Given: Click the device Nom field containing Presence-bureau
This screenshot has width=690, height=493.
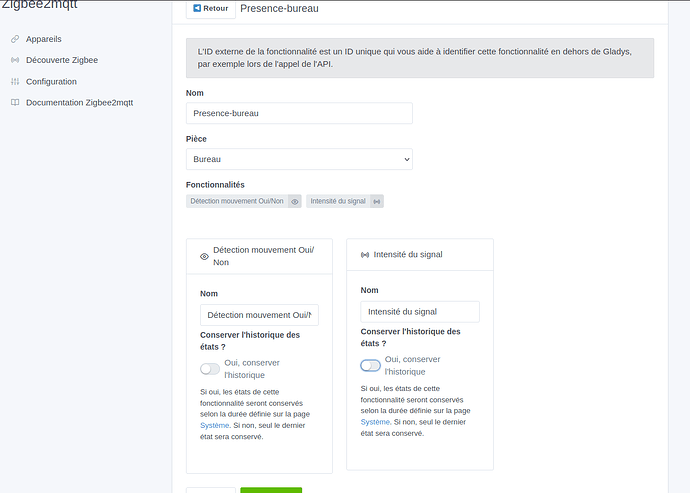Looking at the screenshot, I should pyautogui.click(x=299, y=113).
